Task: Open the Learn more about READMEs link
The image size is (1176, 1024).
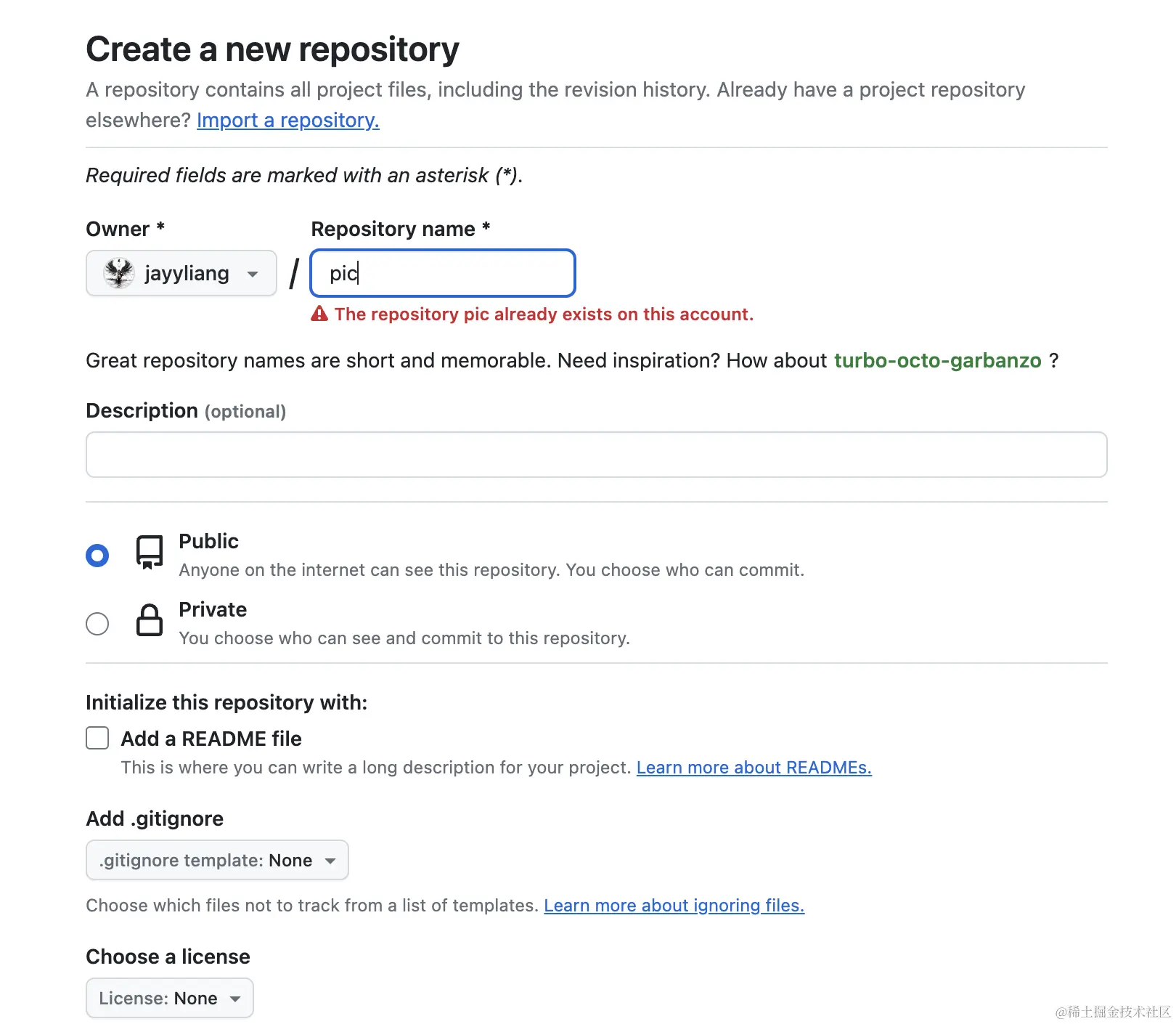Action: click(x=754, y=768)
